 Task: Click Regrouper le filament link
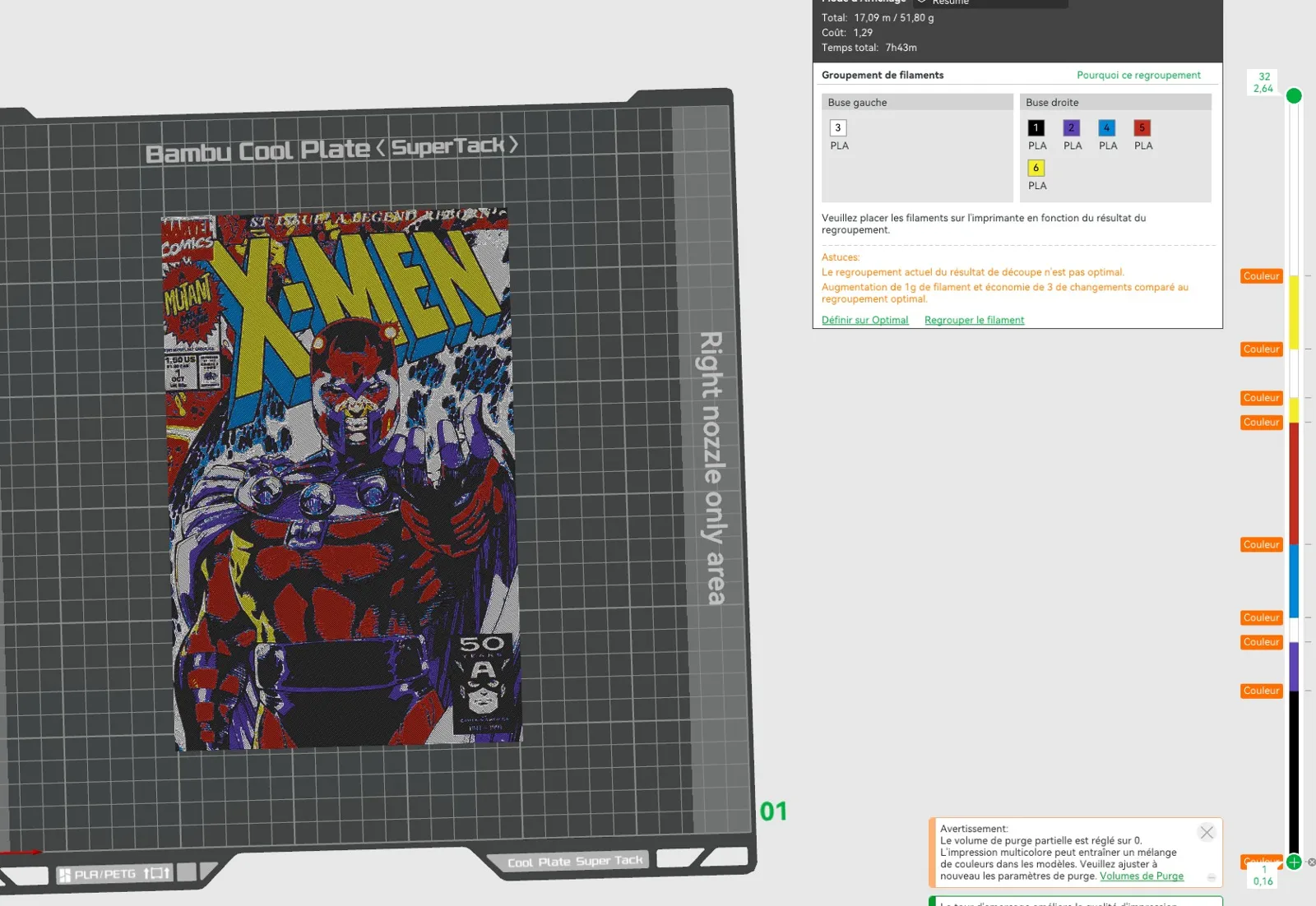[x=974, y=320]
